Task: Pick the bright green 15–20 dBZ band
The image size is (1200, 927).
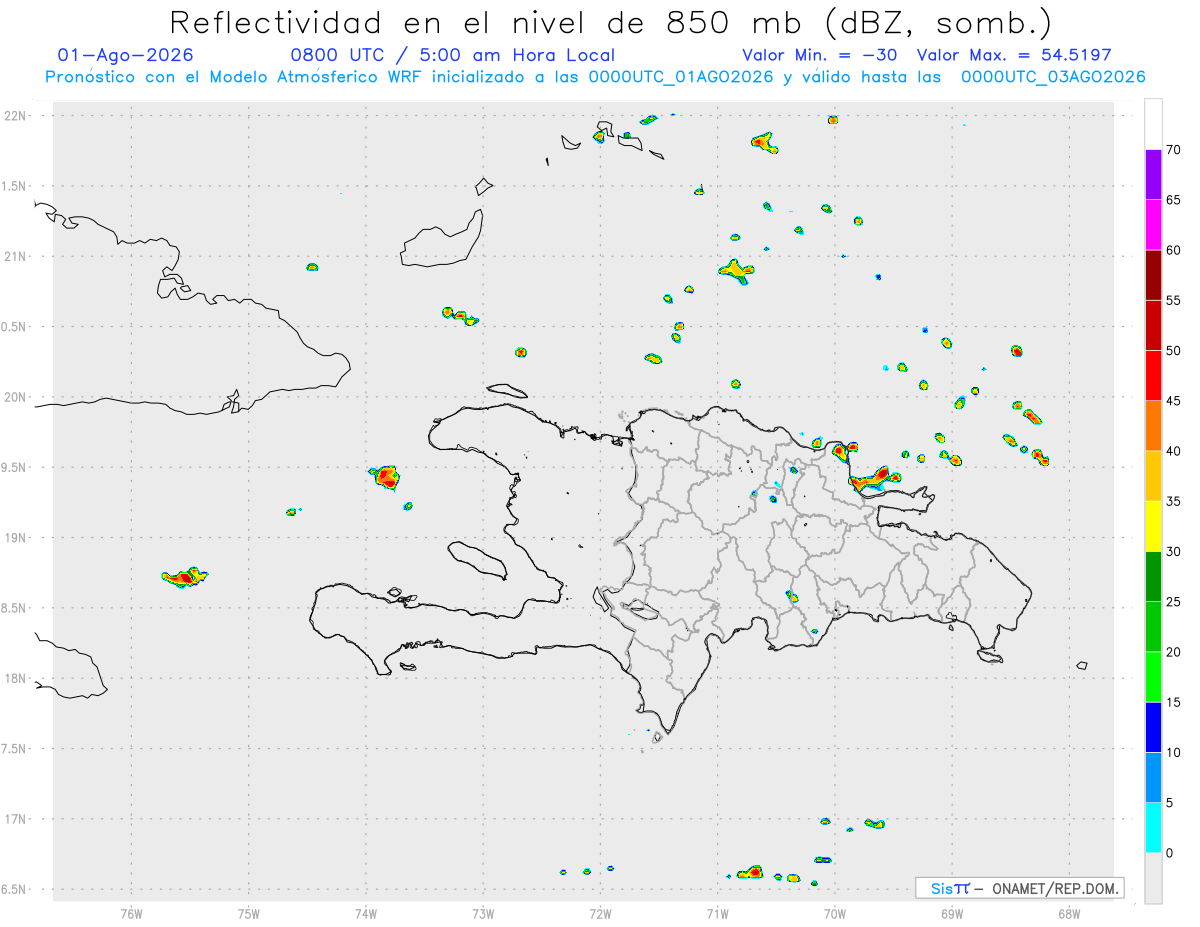Action: (1153, 677)
